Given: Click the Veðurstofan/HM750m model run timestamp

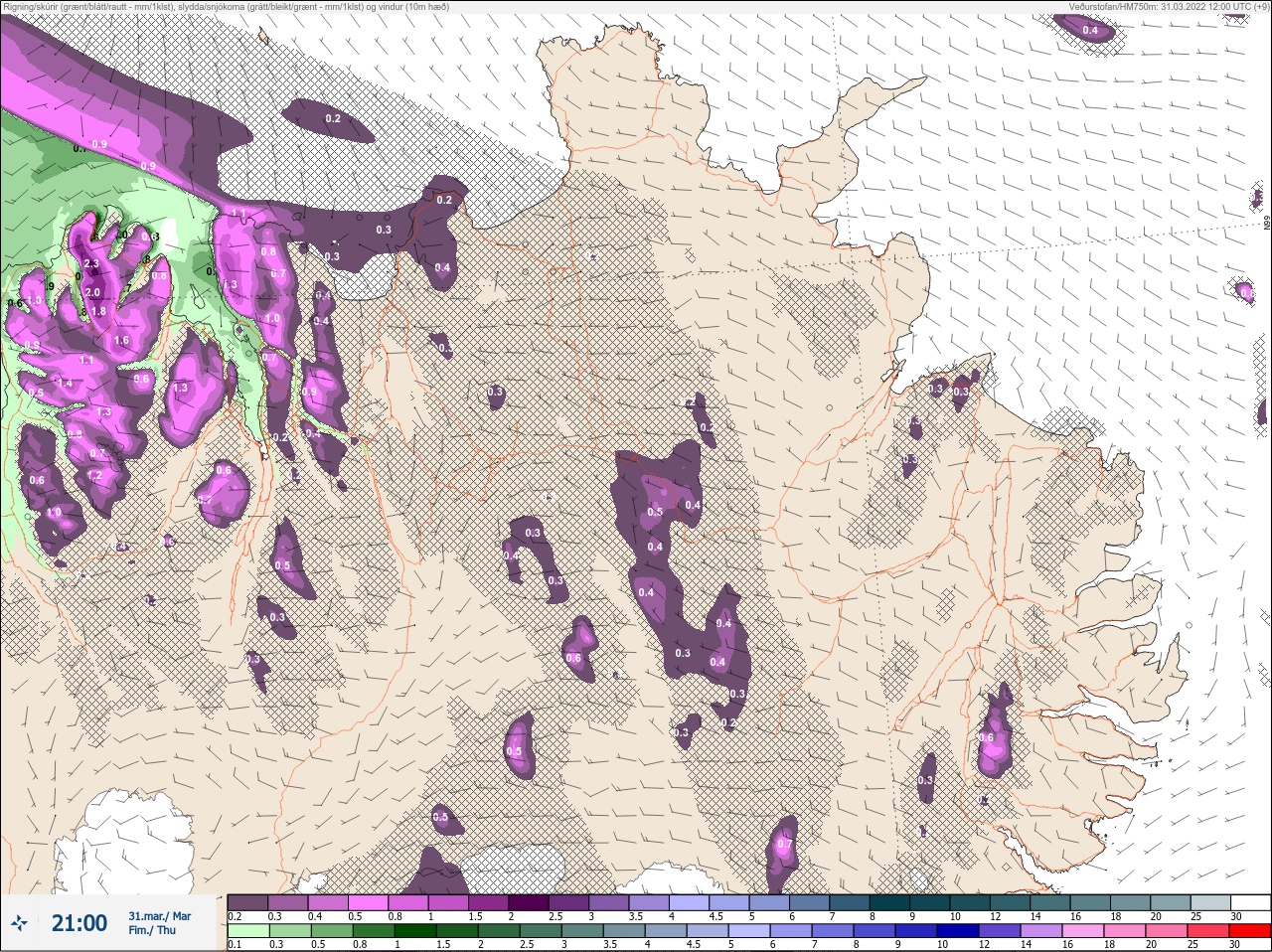Looking at the screenshot, I should point(1169,6).
